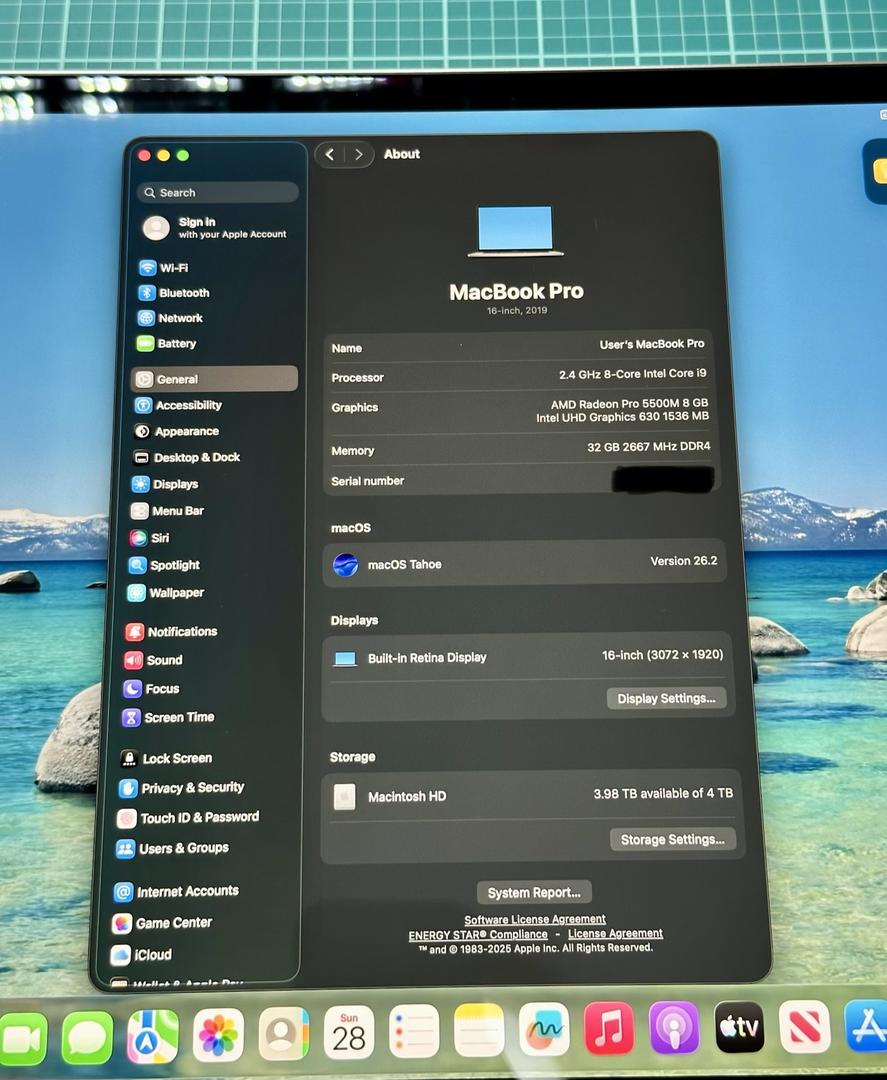Open Desktop & Dock settings

coord(187,457)
